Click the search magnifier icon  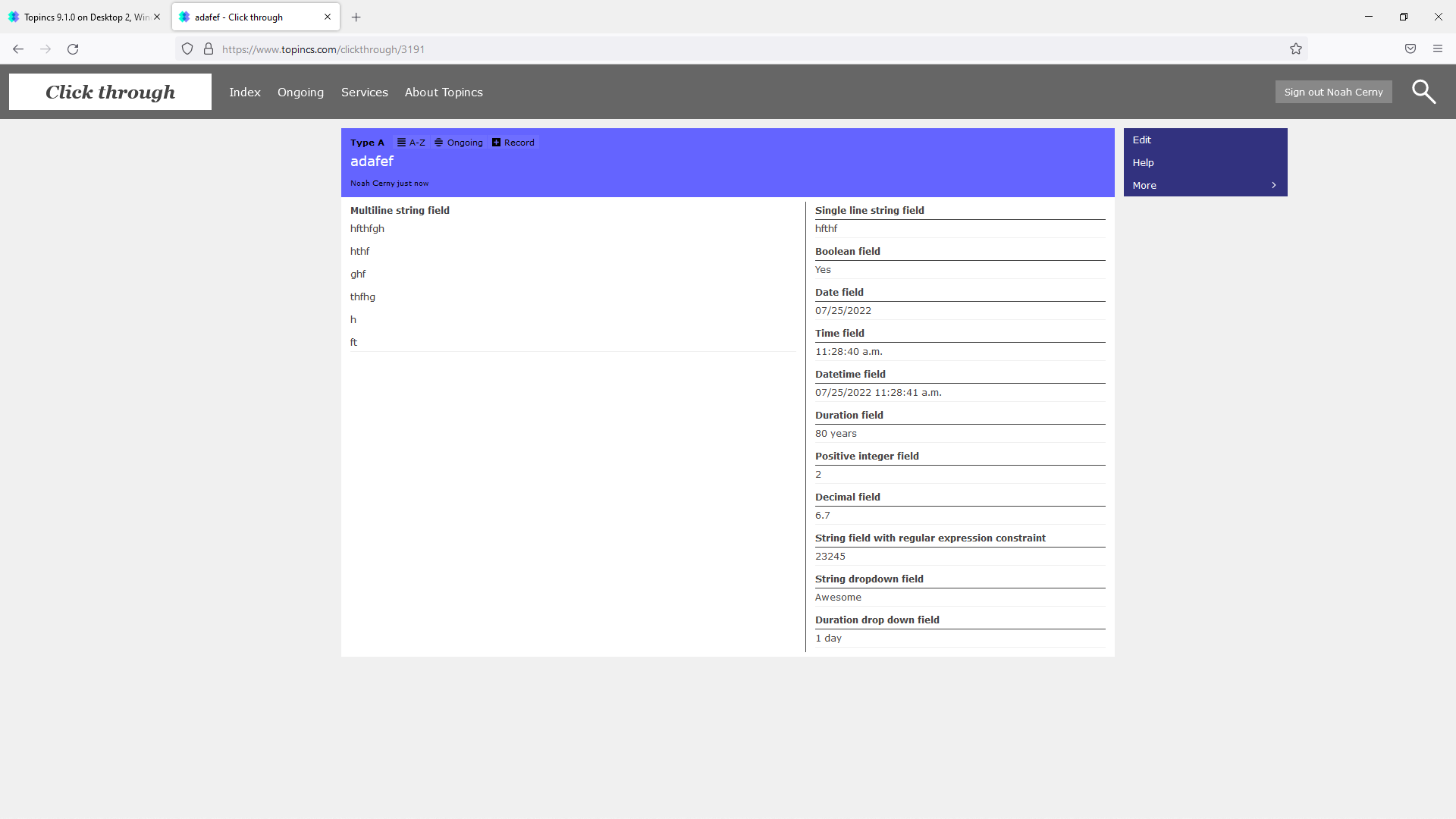pyautogui.click(x=1423, y=92)
